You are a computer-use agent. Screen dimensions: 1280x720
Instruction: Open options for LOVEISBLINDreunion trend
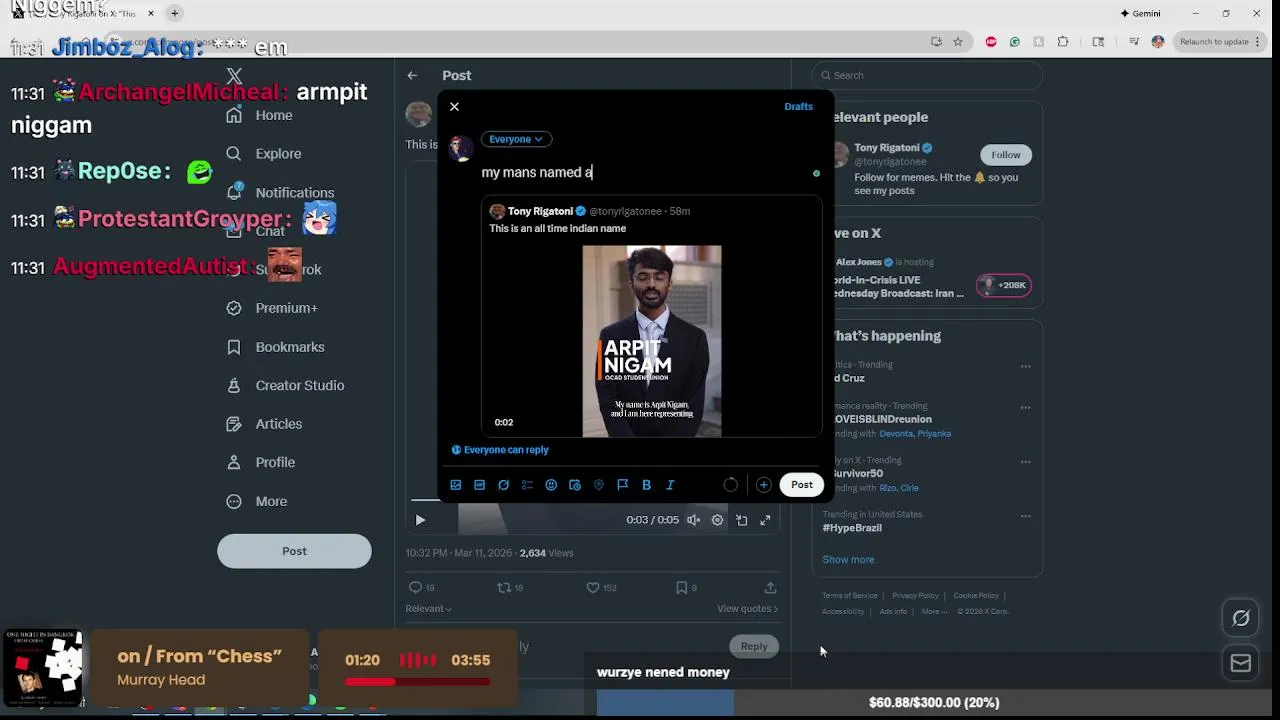coord(1025,408)
